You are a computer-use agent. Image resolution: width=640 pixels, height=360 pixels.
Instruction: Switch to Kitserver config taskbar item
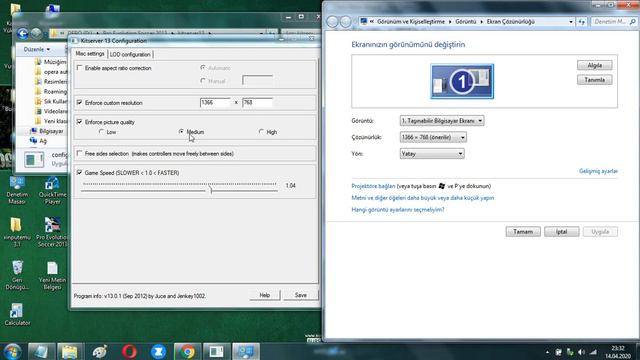point(216,351)
